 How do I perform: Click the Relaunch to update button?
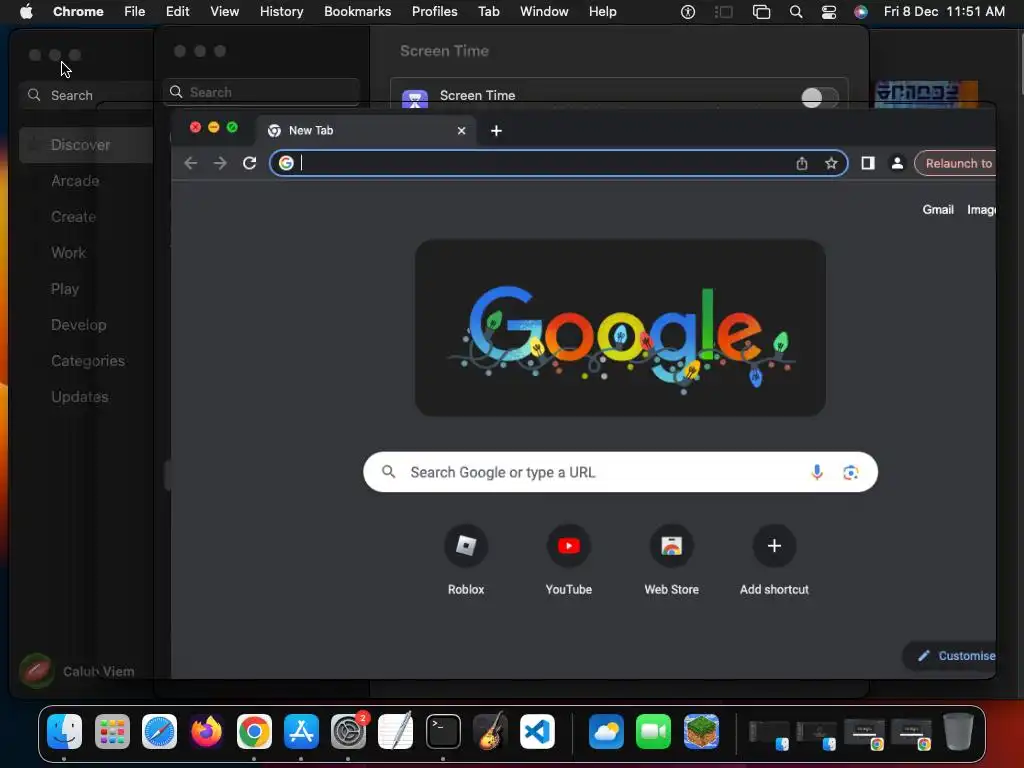coord(955,163)
